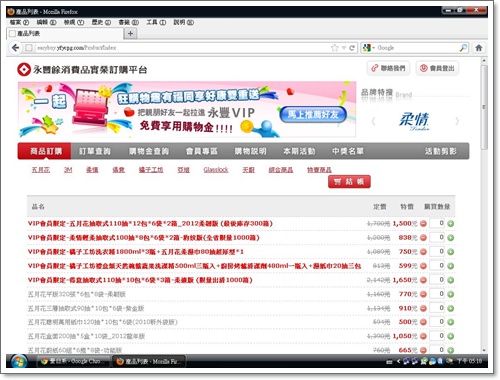500x380 pixels.
Task: Open the 中獎名單 tab
Action: 348,151
